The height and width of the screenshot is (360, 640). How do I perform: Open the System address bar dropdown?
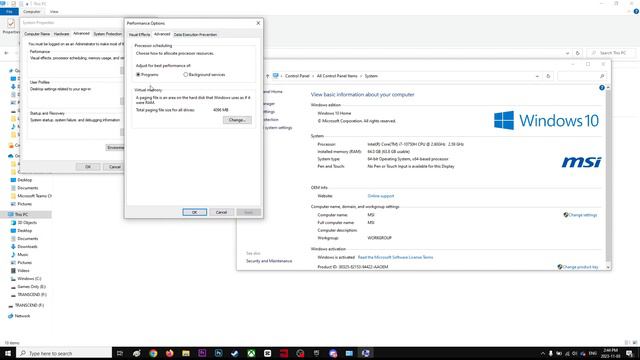click(x=537, y=76)
